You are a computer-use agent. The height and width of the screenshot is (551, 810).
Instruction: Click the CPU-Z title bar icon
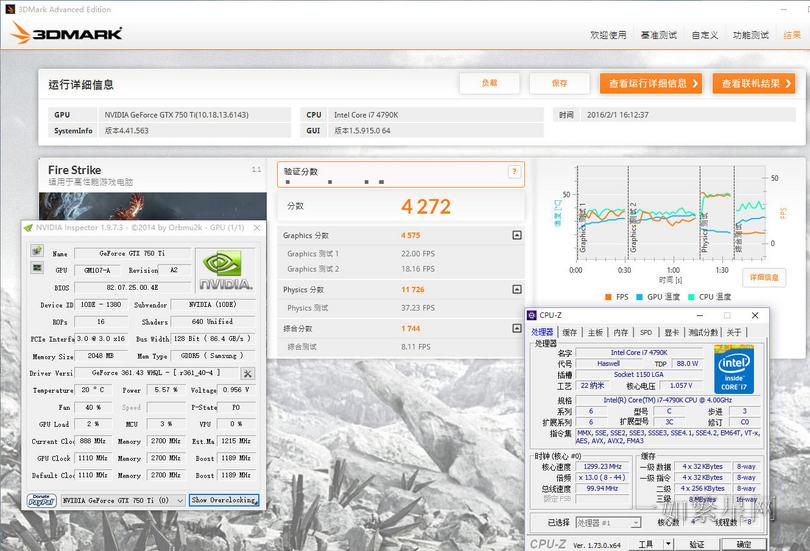[532, 315]
